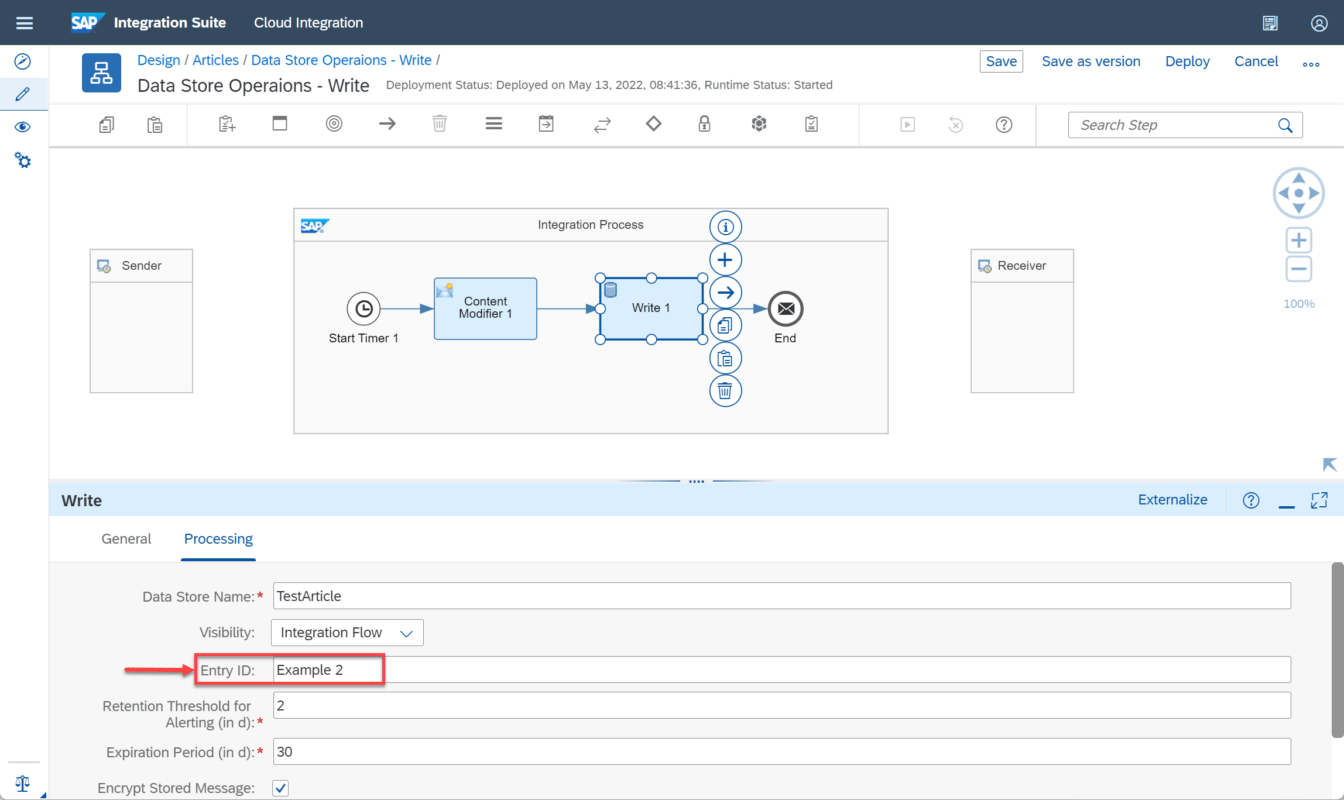
Task: Zoom out with the minus button
Action: coord(1298,269)
